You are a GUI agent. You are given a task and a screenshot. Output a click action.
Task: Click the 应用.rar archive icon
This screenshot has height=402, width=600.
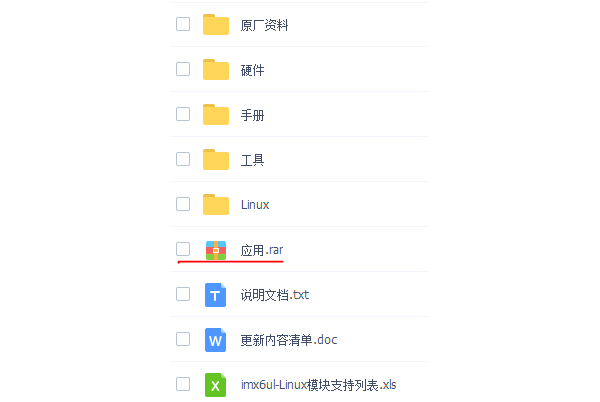[x=216, y=249]
